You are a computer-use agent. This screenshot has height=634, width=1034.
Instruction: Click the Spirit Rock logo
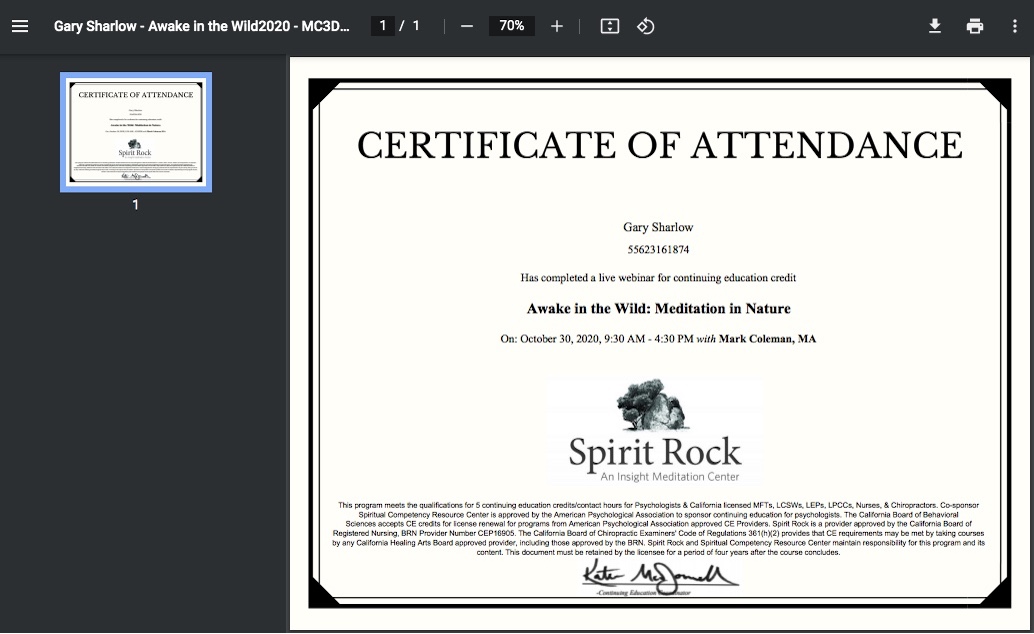tap(654, 431)
